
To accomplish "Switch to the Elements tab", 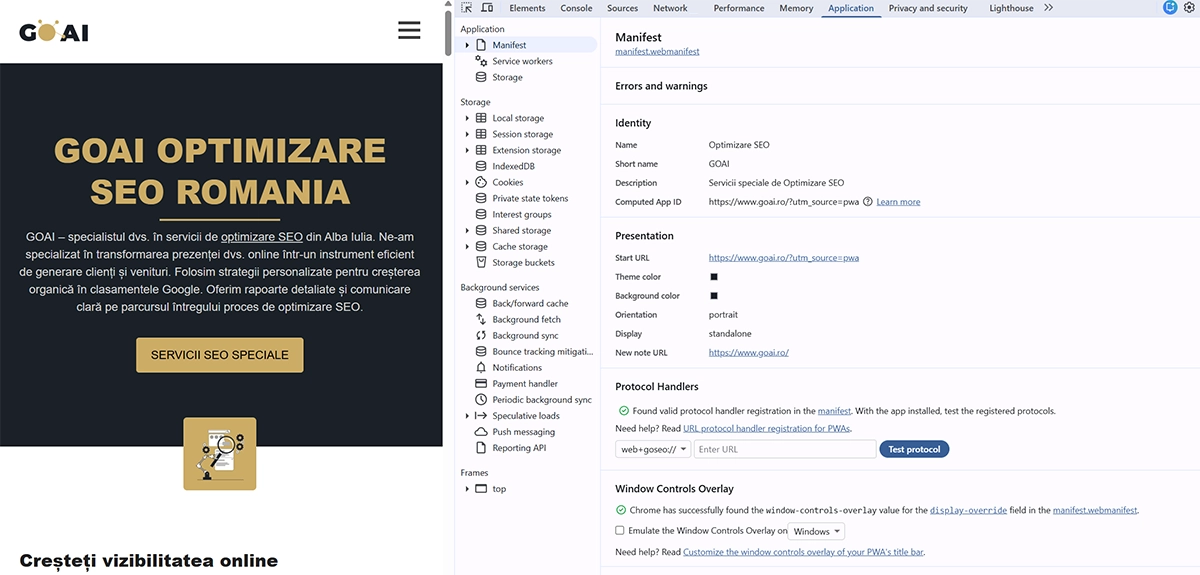I will [527, 8].
